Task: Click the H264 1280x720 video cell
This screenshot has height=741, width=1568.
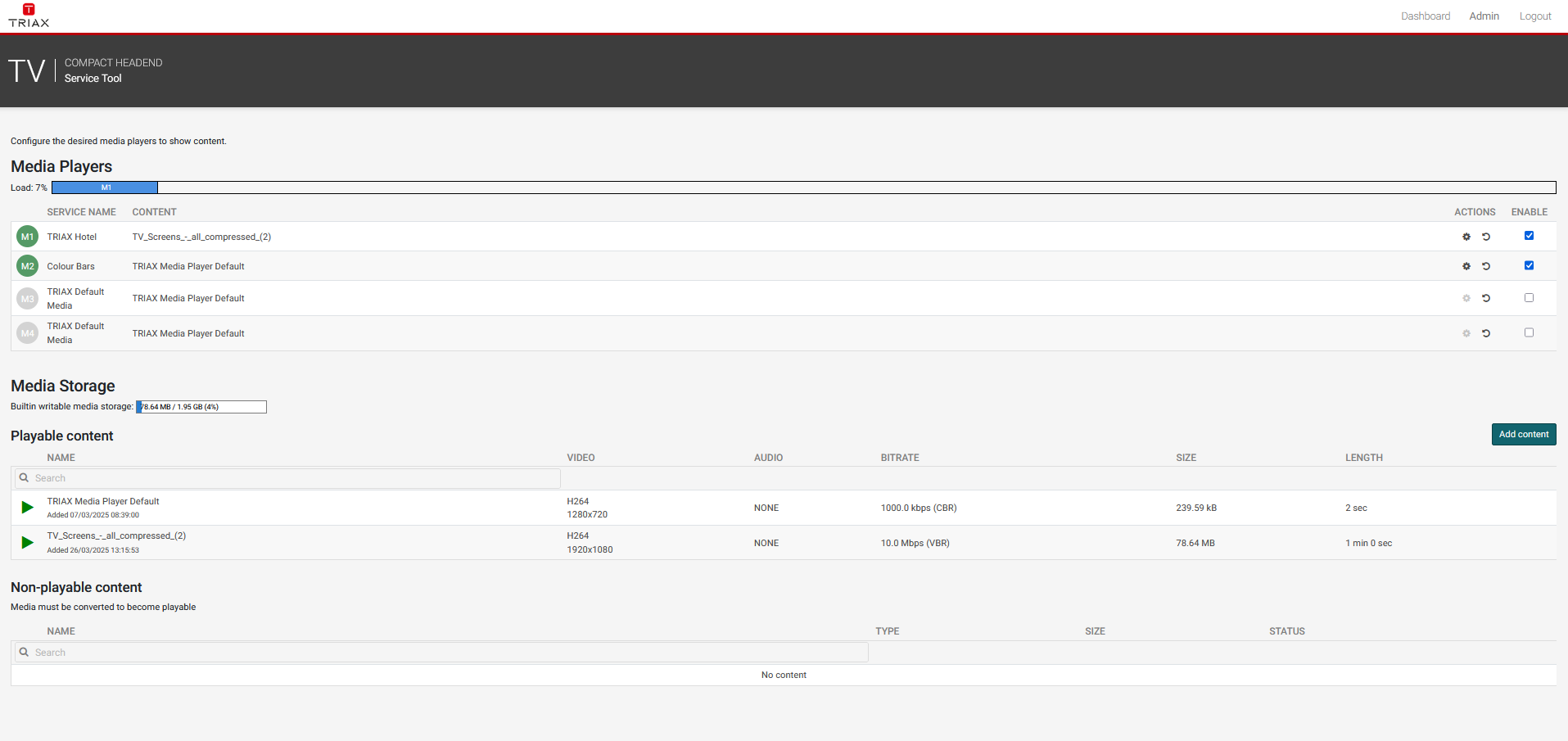Action: pos(587,508)
